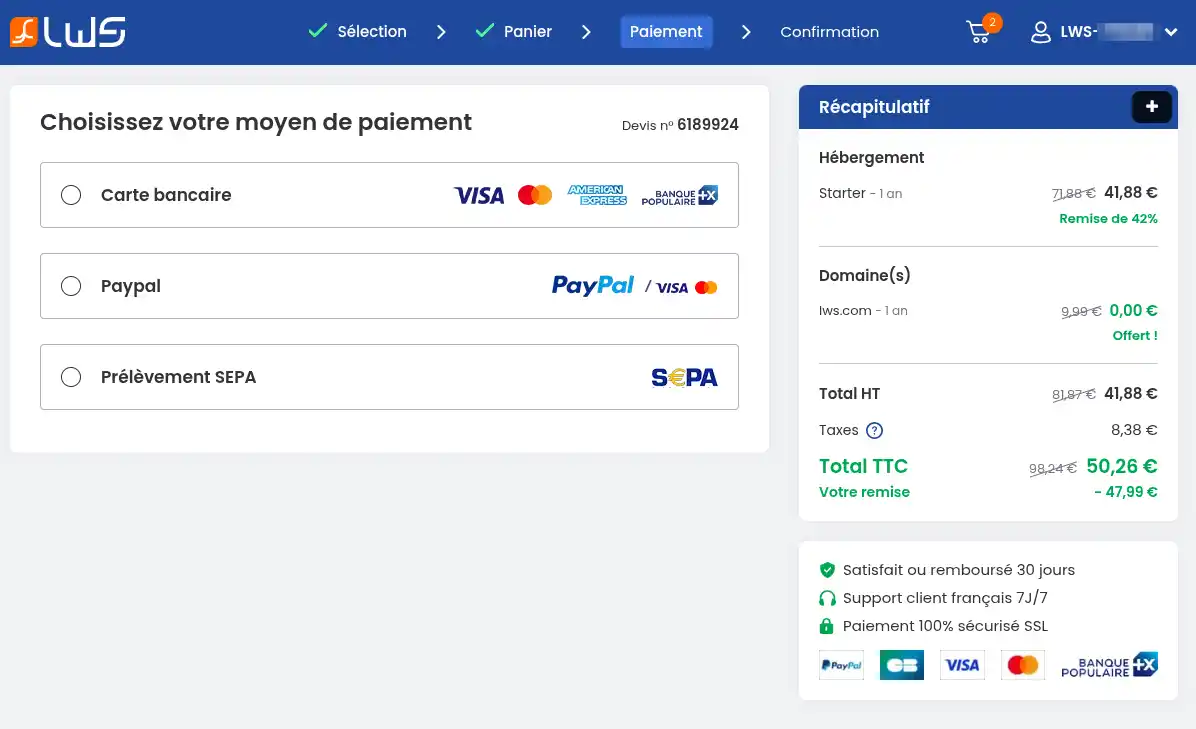This screenshot has height=729, width=1196.
Task: Click the LWS logo in header
Action: 68,32
